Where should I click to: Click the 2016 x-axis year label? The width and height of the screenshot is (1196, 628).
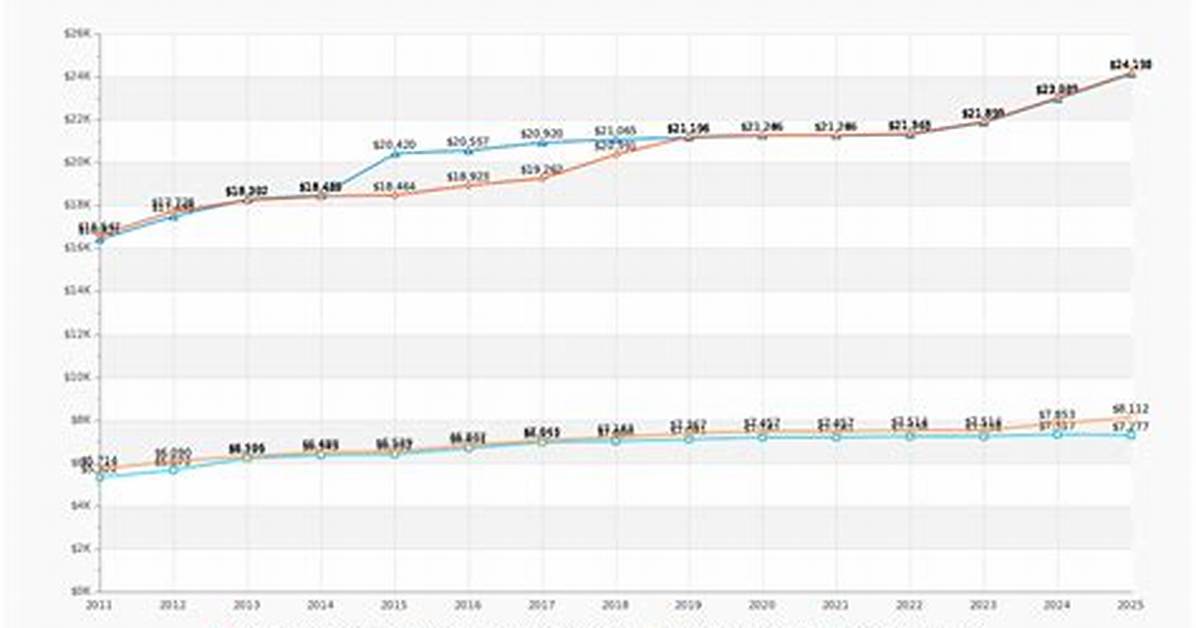(x=468, y=605)
